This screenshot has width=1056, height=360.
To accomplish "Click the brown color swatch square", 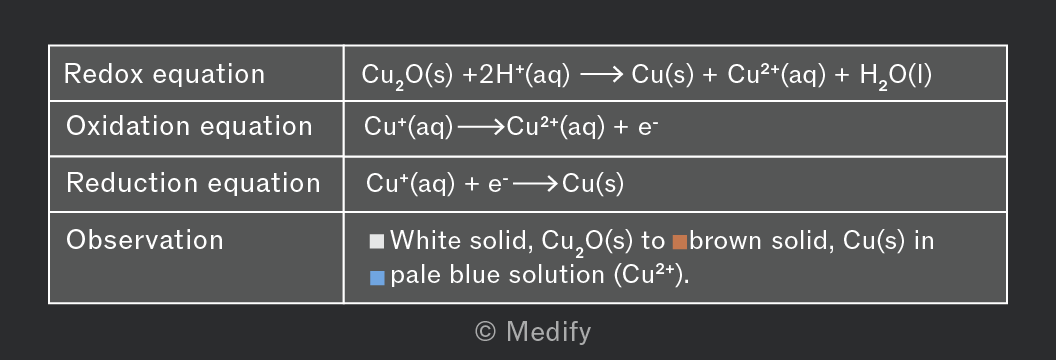I will tap(680, 242).
